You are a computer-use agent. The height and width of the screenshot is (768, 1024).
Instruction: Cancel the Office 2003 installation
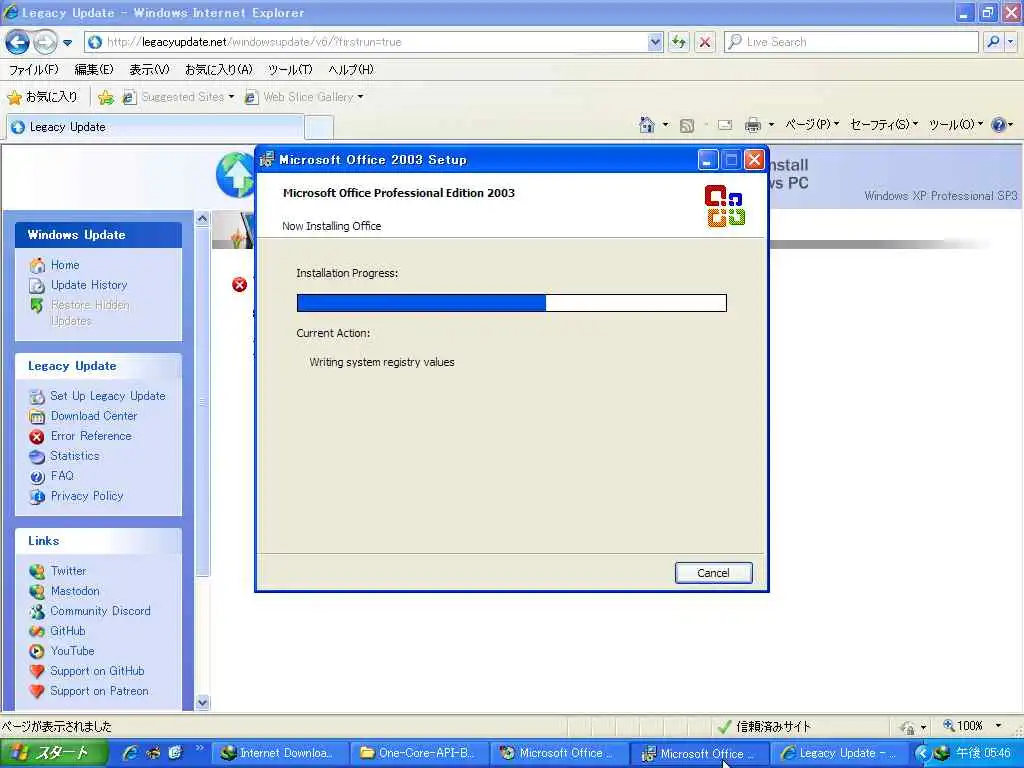point(713,573)
